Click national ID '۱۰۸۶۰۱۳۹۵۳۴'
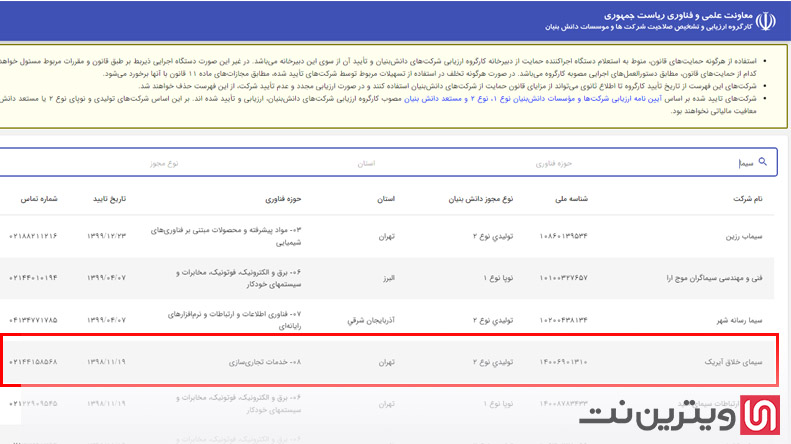 (x=563, y=236)
